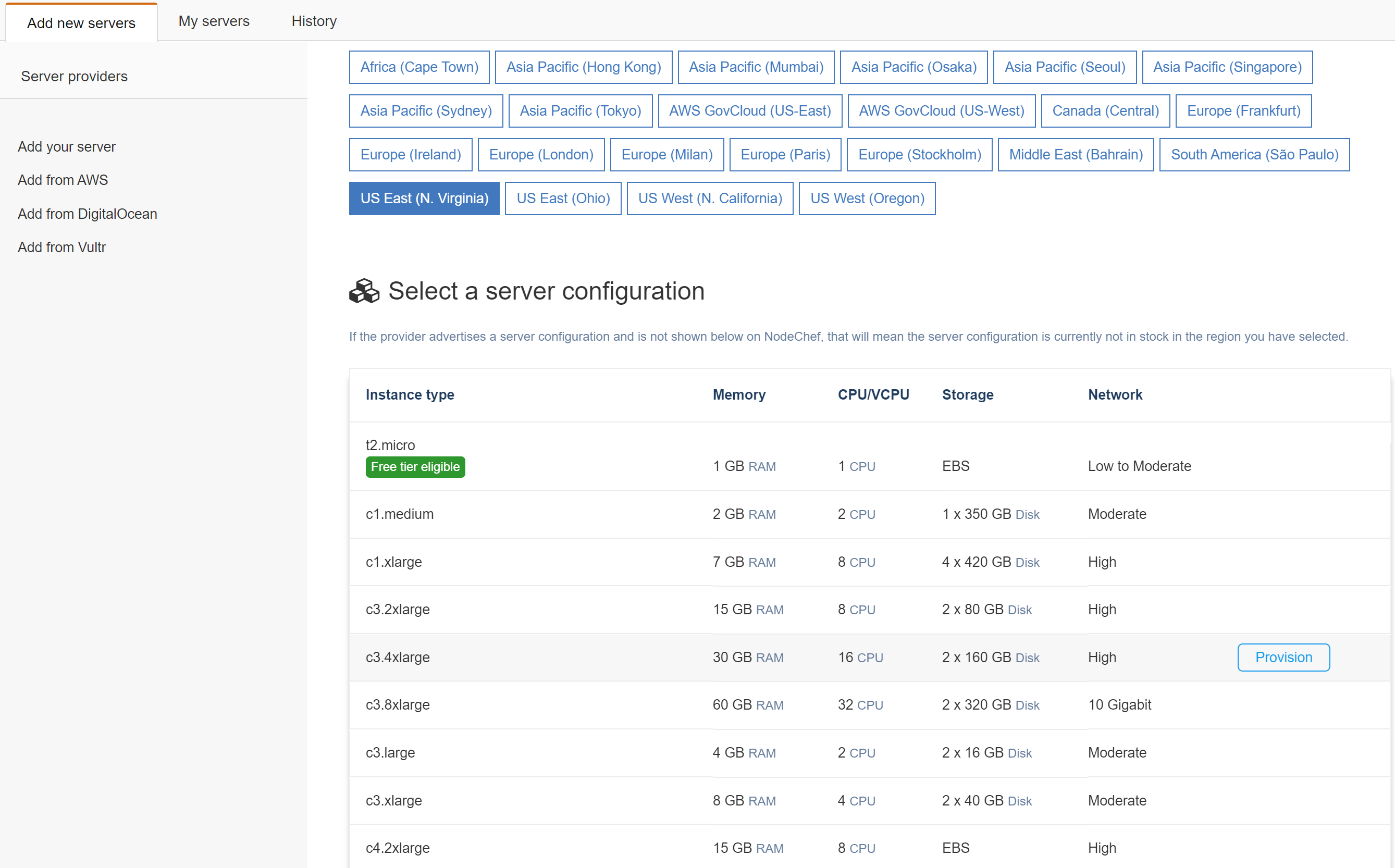Click the server boxes icon beside configuration heading
Screen dimensions: 1395x868
click(x=364, y=291)
